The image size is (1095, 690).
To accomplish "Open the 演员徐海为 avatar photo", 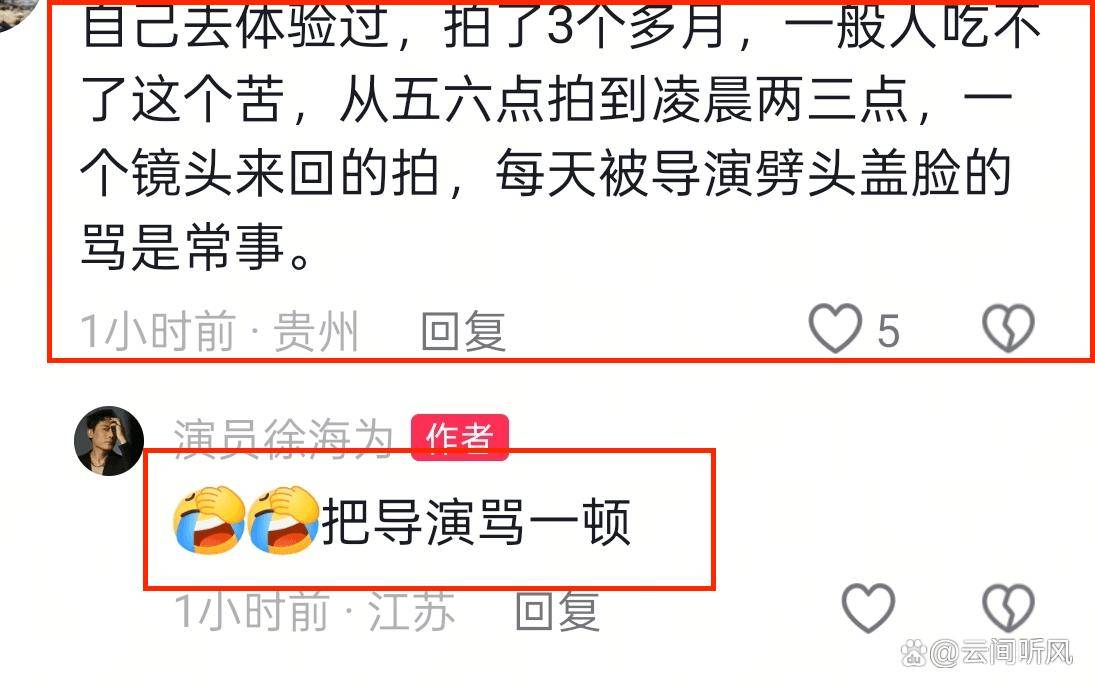I will 109,441.
